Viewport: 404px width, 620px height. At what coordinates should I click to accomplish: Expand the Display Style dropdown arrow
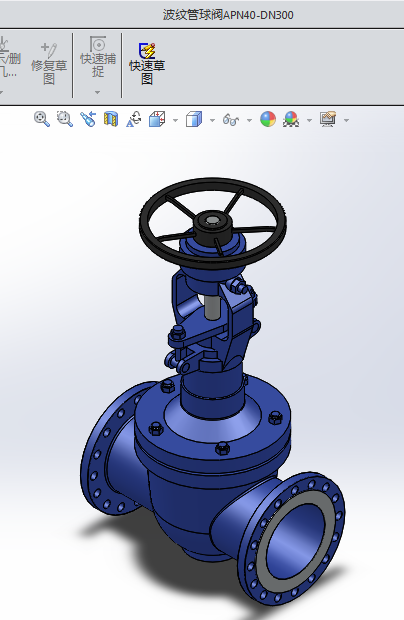pos(212,120)
